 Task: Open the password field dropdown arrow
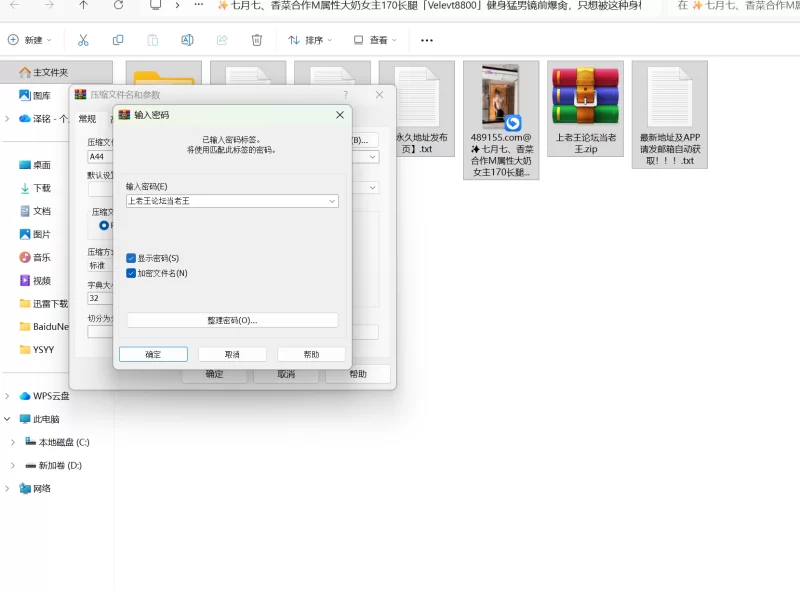point(332,201)
